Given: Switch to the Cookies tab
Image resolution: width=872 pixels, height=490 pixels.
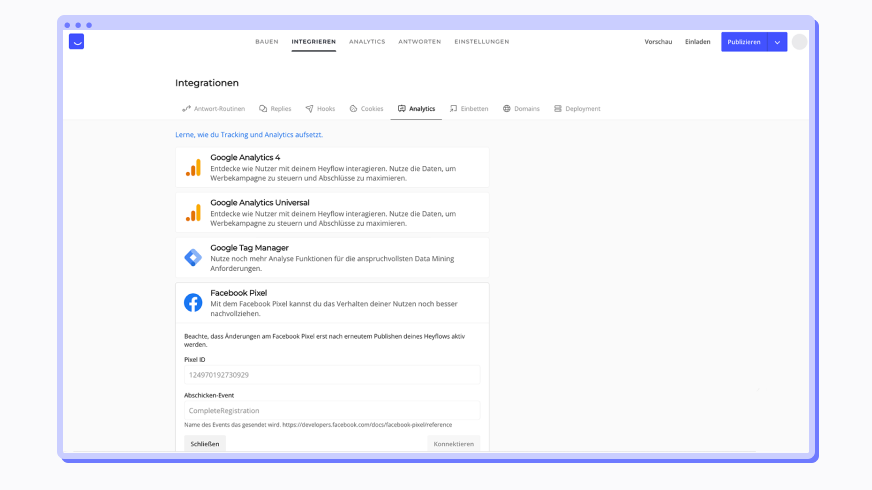Looking at the screenshot, I should (366, 108).
